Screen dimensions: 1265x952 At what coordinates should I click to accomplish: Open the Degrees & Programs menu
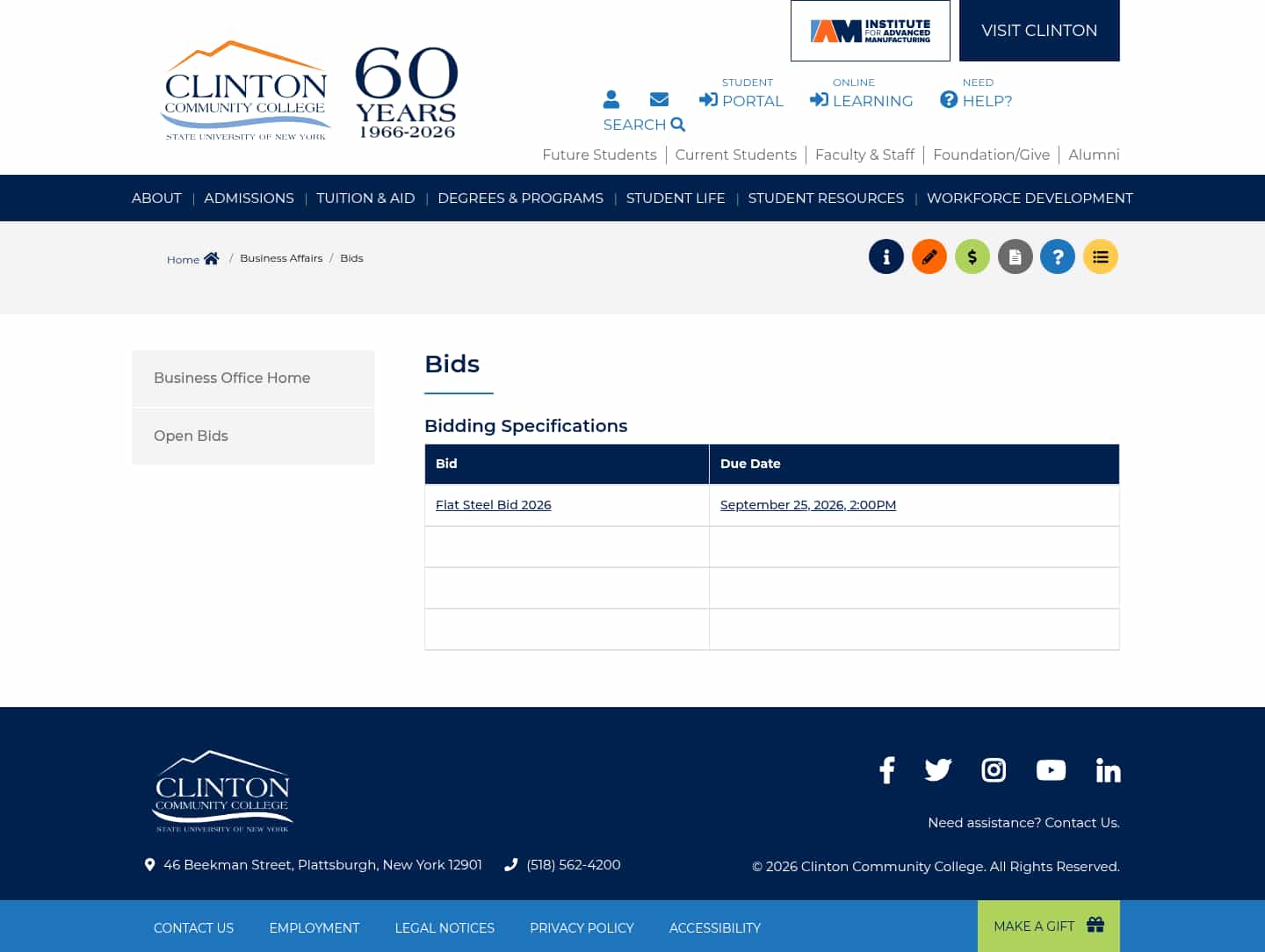click(x=520, y=198)
